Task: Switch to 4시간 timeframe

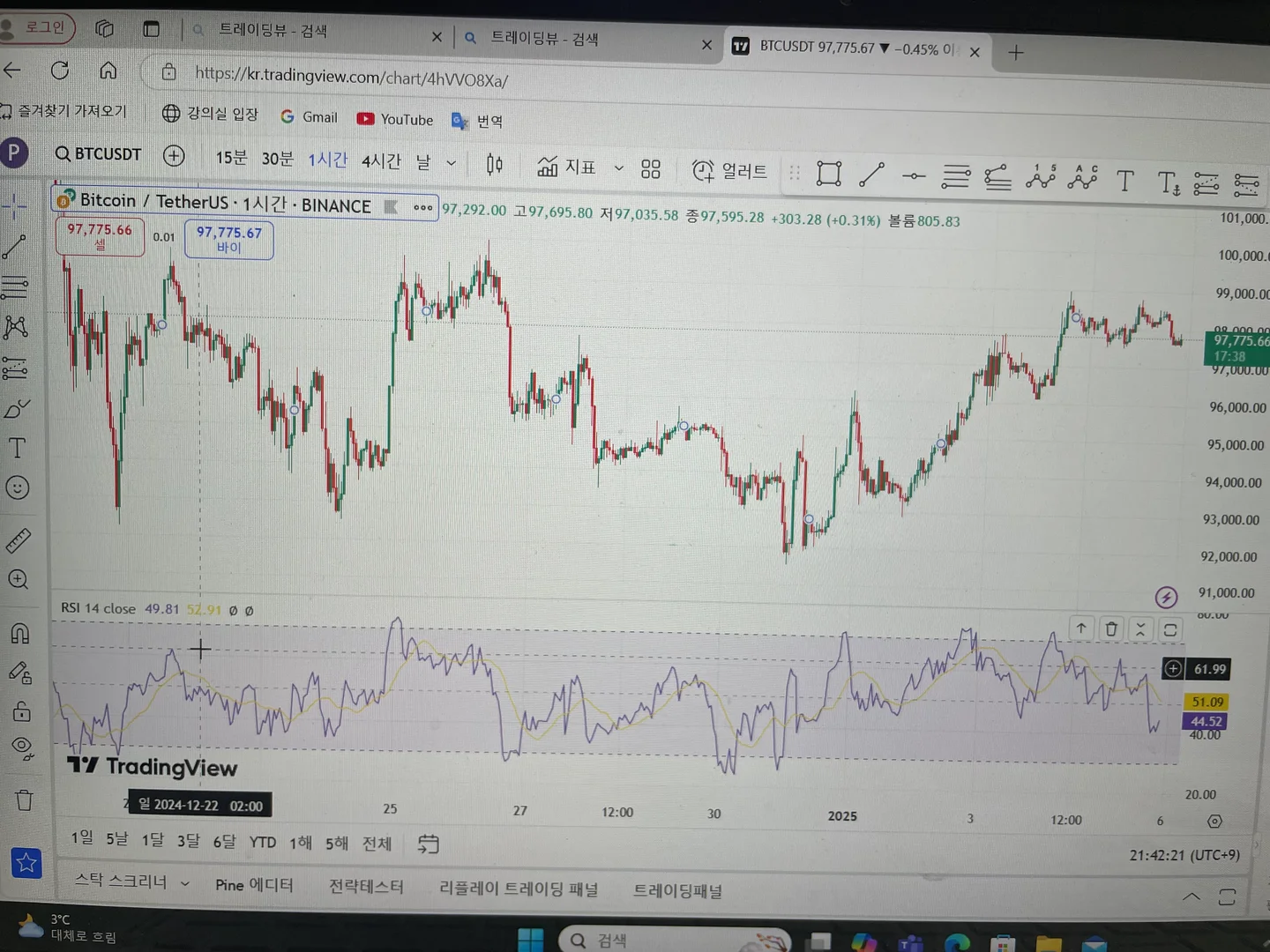Action: tap(381, 161)
